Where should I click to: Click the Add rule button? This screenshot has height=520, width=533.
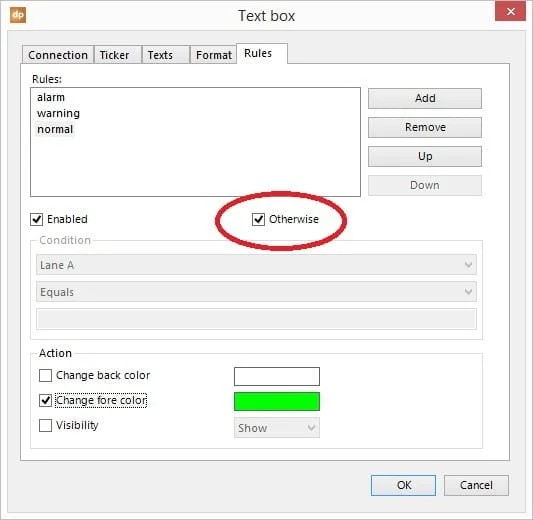pyautogui.click(x=425, y=98)
